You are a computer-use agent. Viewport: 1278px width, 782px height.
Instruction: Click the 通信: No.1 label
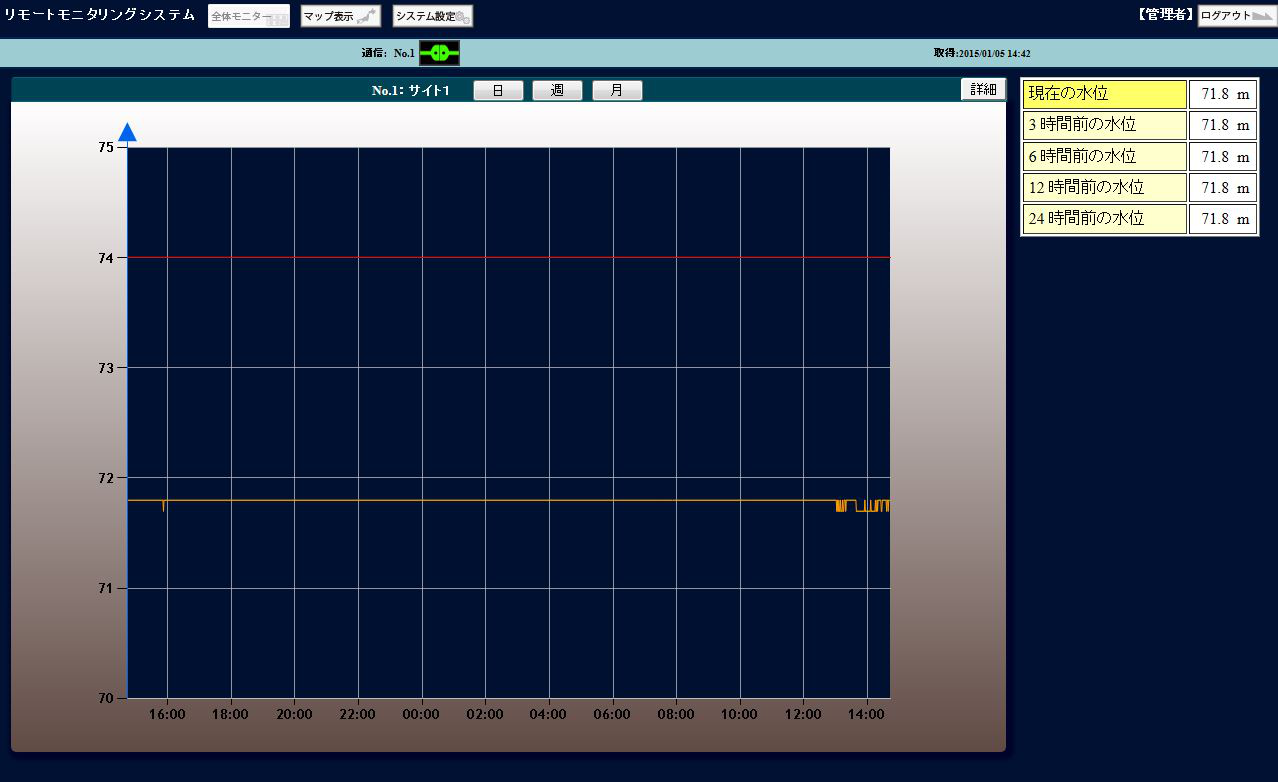pos(388,53)
